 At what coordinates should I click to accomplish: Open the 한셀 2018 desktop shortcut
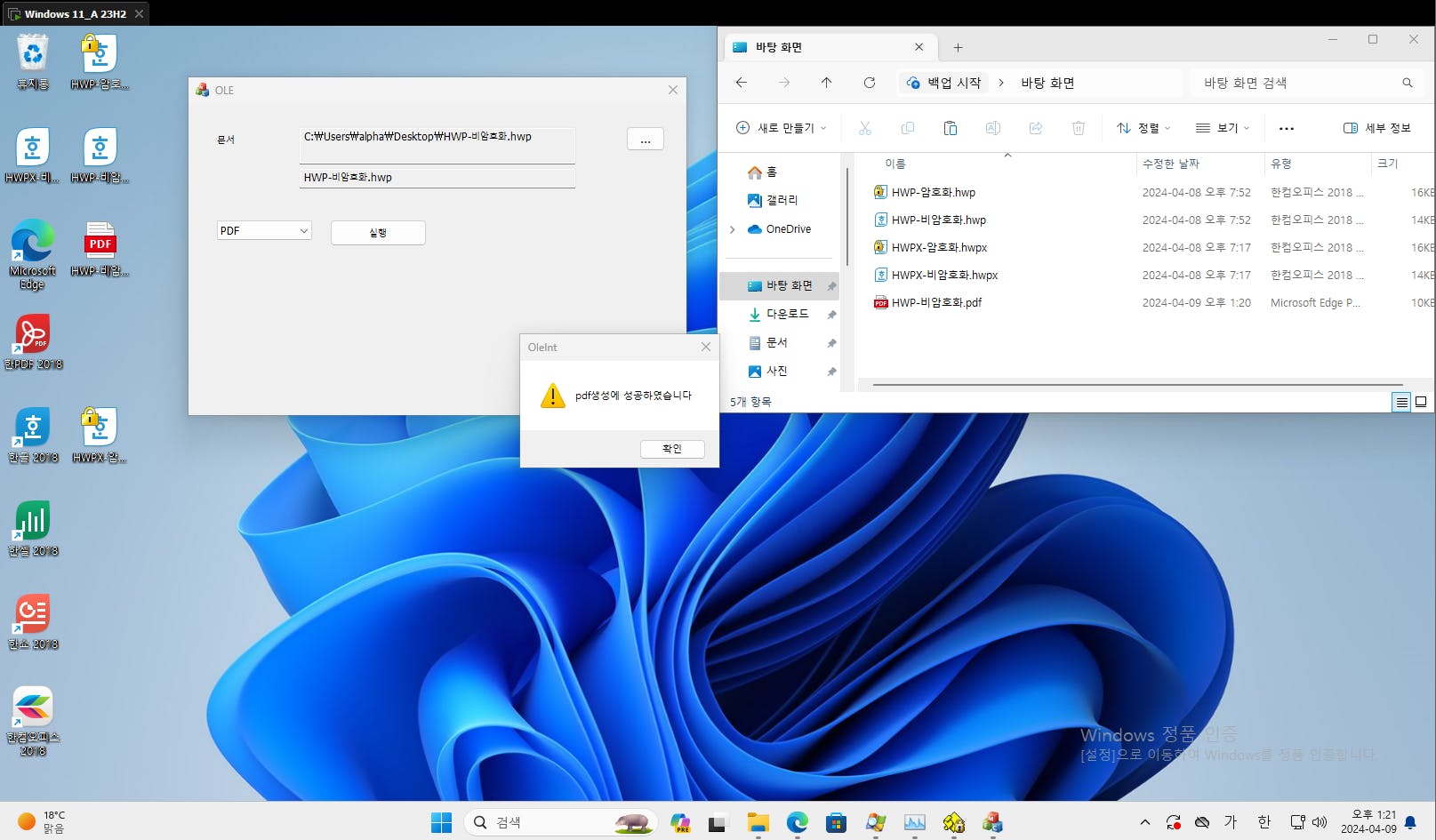(33, 528)
